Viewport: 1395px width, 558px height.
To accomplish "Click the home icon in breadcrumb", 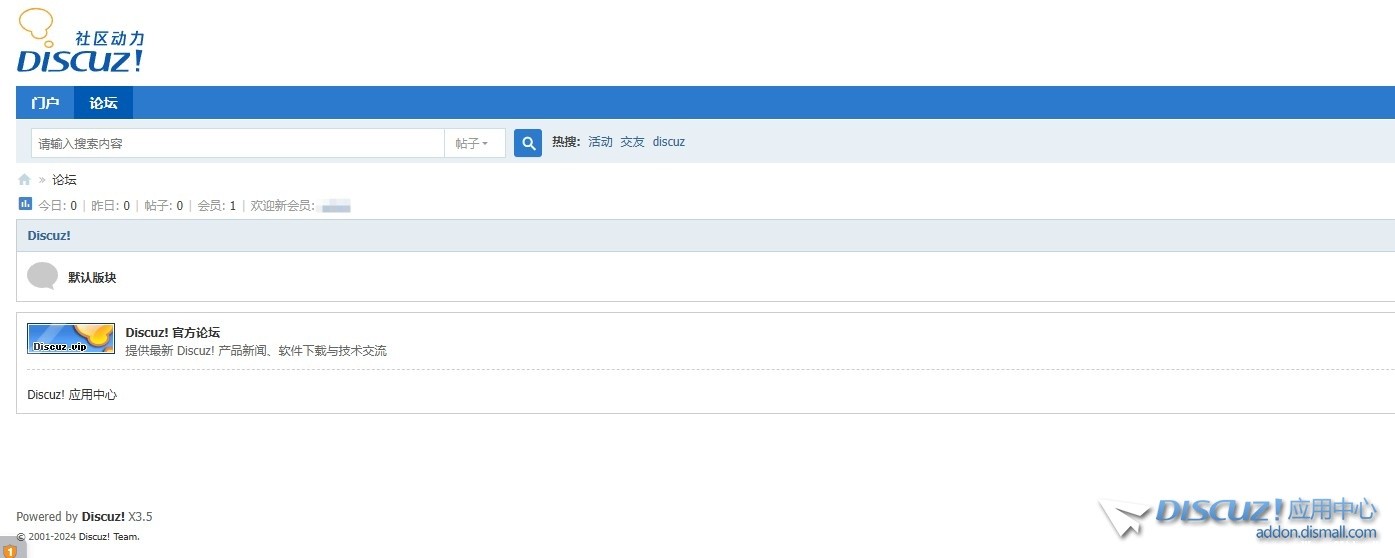I will pyautogui.click(x=24, y=180).
